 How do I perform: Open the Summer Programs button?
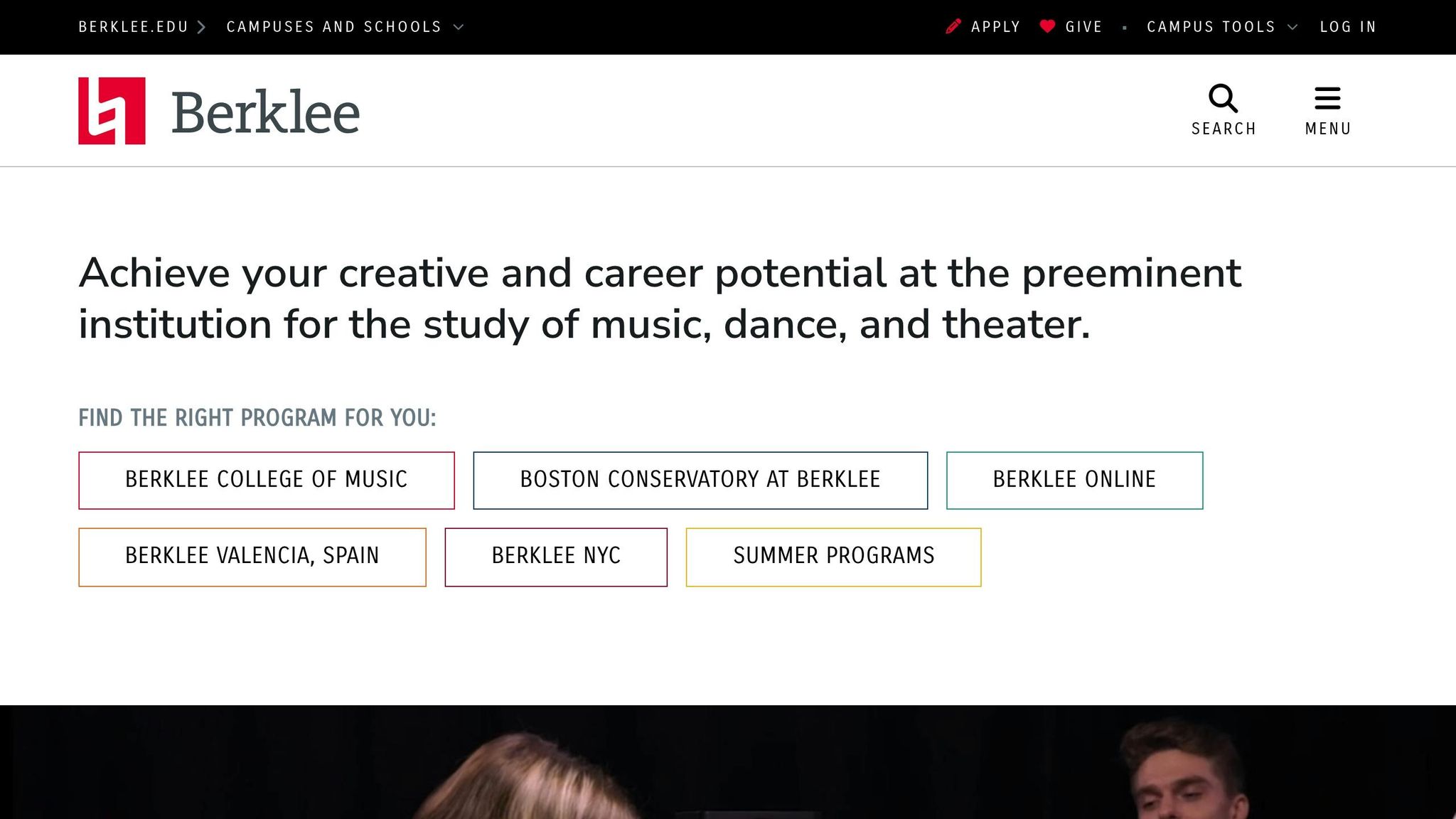pyautogui.click(x=833, y=557)
